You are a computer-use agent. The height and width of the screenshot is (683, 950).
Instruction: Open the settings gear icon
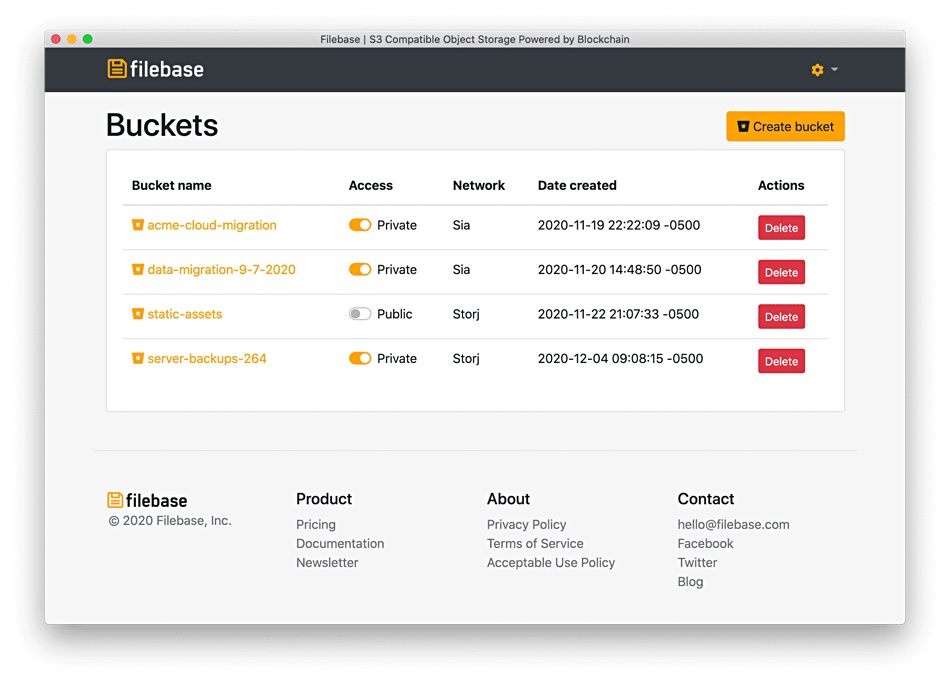click(817, 70)
